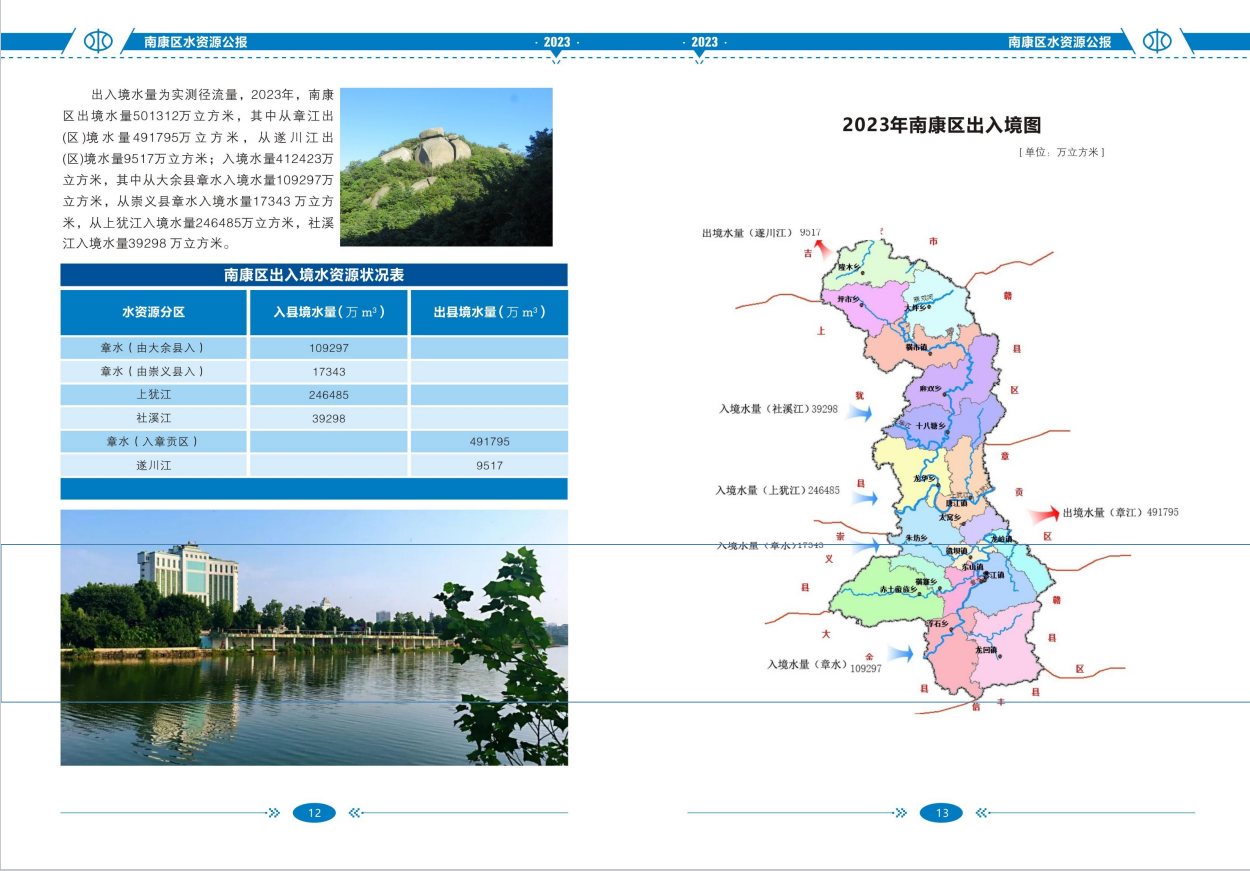
Task: Click the blue arrow beside 入境水量（上犹江）246485
Action: point(866,497)
